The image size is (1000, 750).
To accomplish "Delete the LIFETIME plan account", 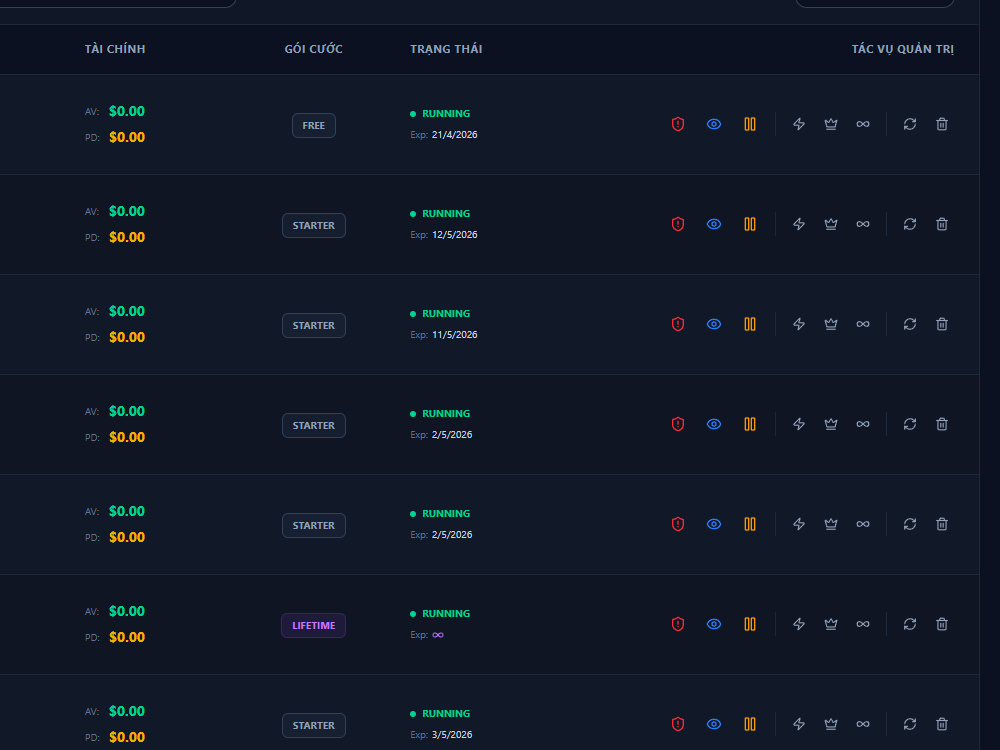I will (x=942, y=624).
